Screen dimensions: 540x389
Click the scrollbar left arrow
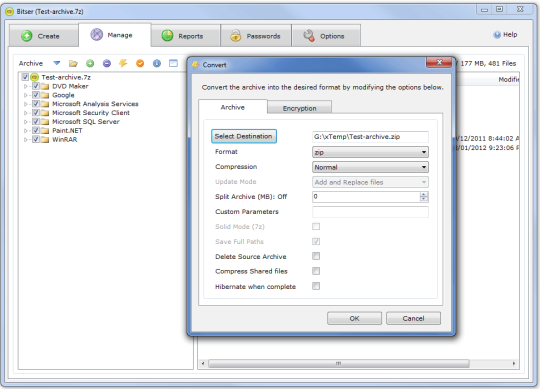click(x=203, y=364)
